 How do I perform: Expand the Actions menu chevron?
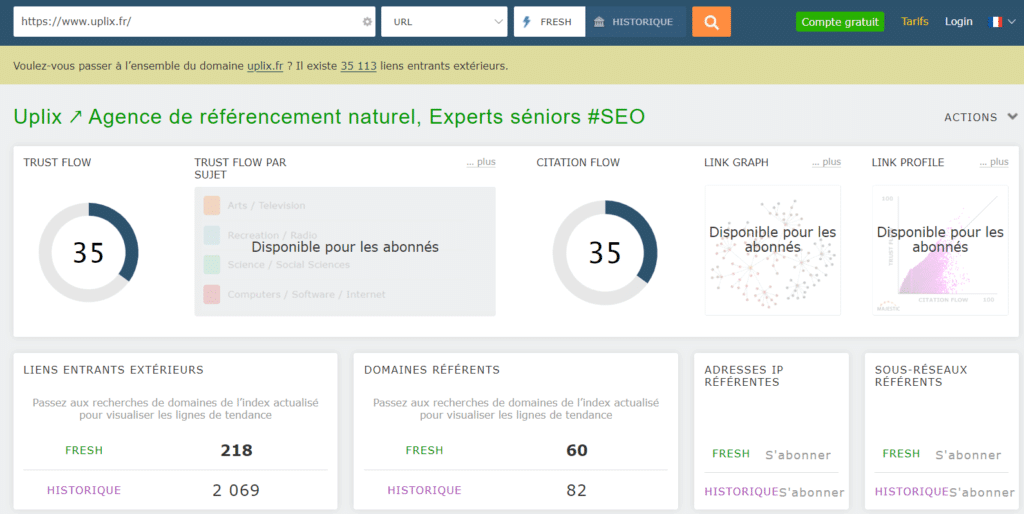click(1012, 117)
